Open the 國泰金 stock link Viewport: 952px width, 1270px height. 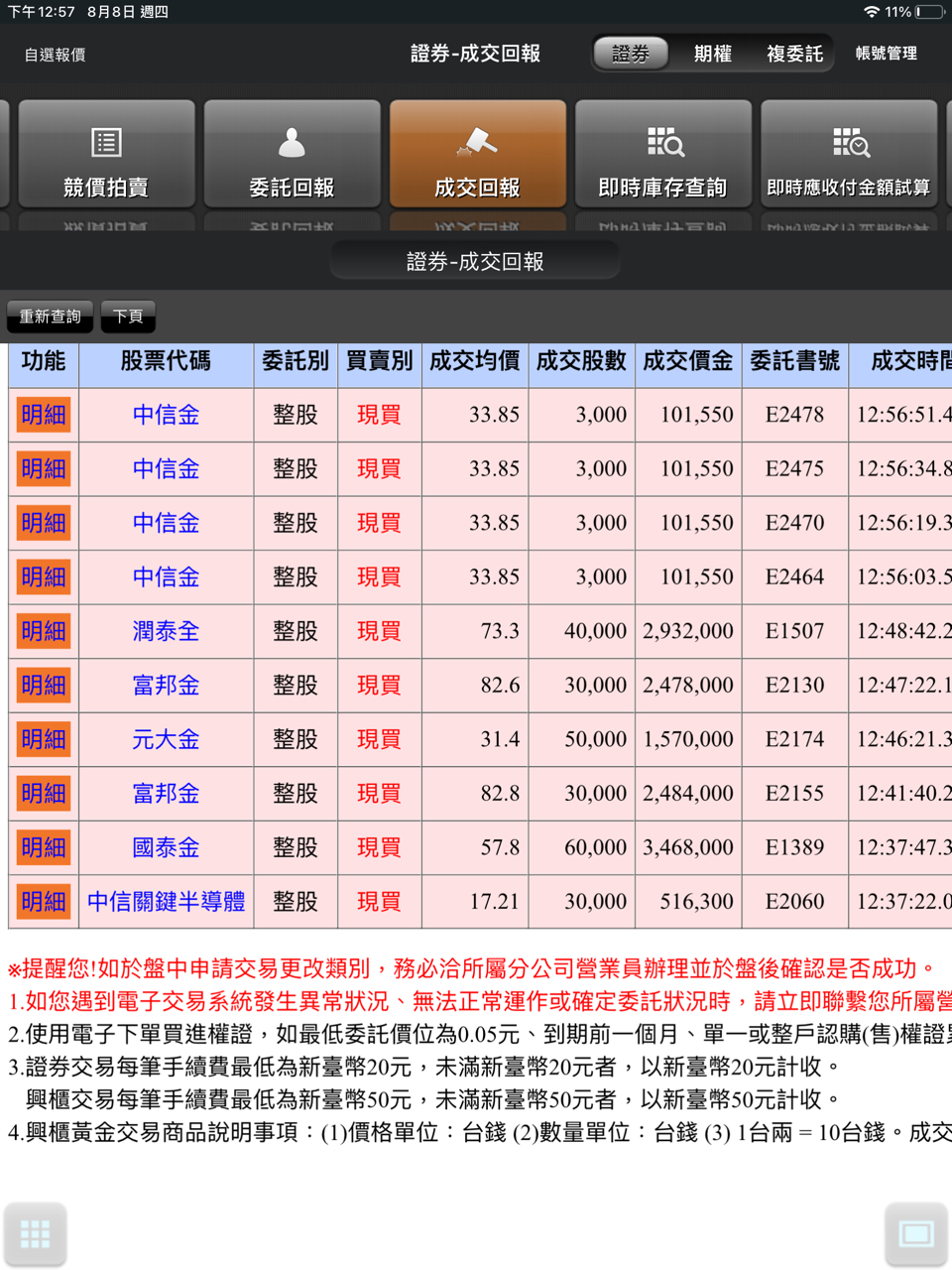pos(165,847)
